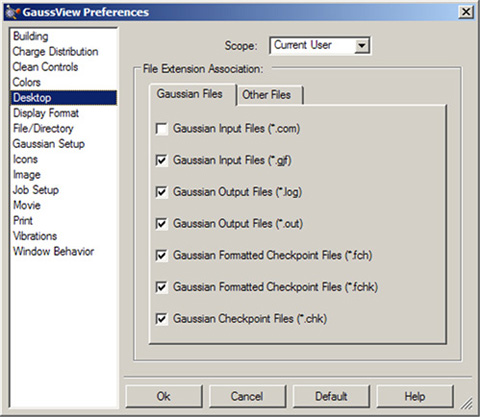Click the window resize grip icon
480x417 pixels.
pos(467,403)
